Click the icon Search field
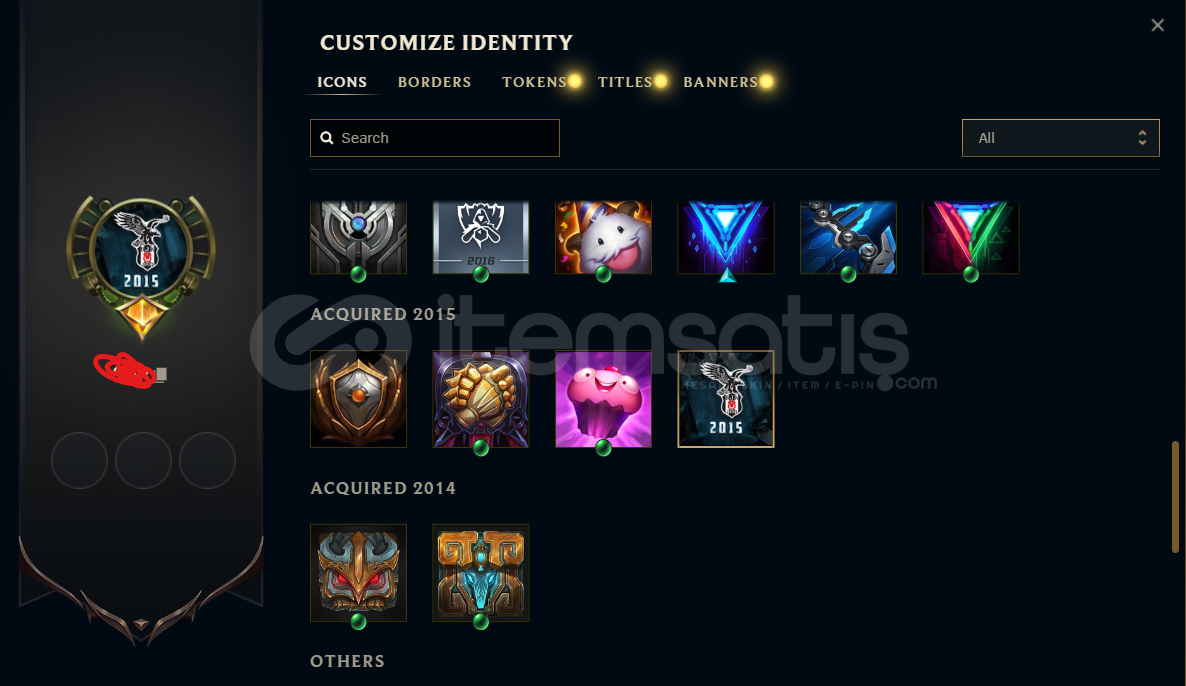1186x686 pixels. [435, 138]
